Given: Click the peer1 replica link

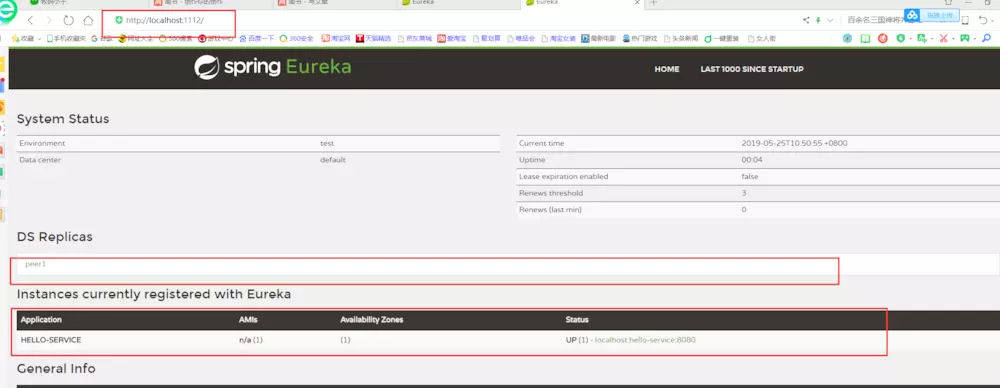Looking at the screenshot, I should pos(36,264).
